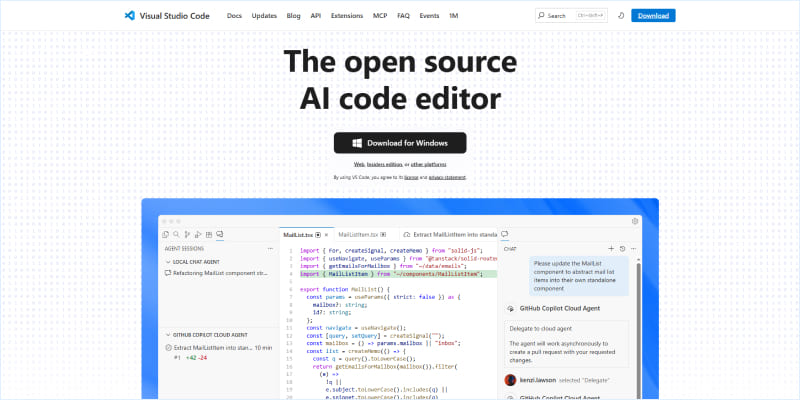Go to the Blog nav link

(x=293, y=16)
